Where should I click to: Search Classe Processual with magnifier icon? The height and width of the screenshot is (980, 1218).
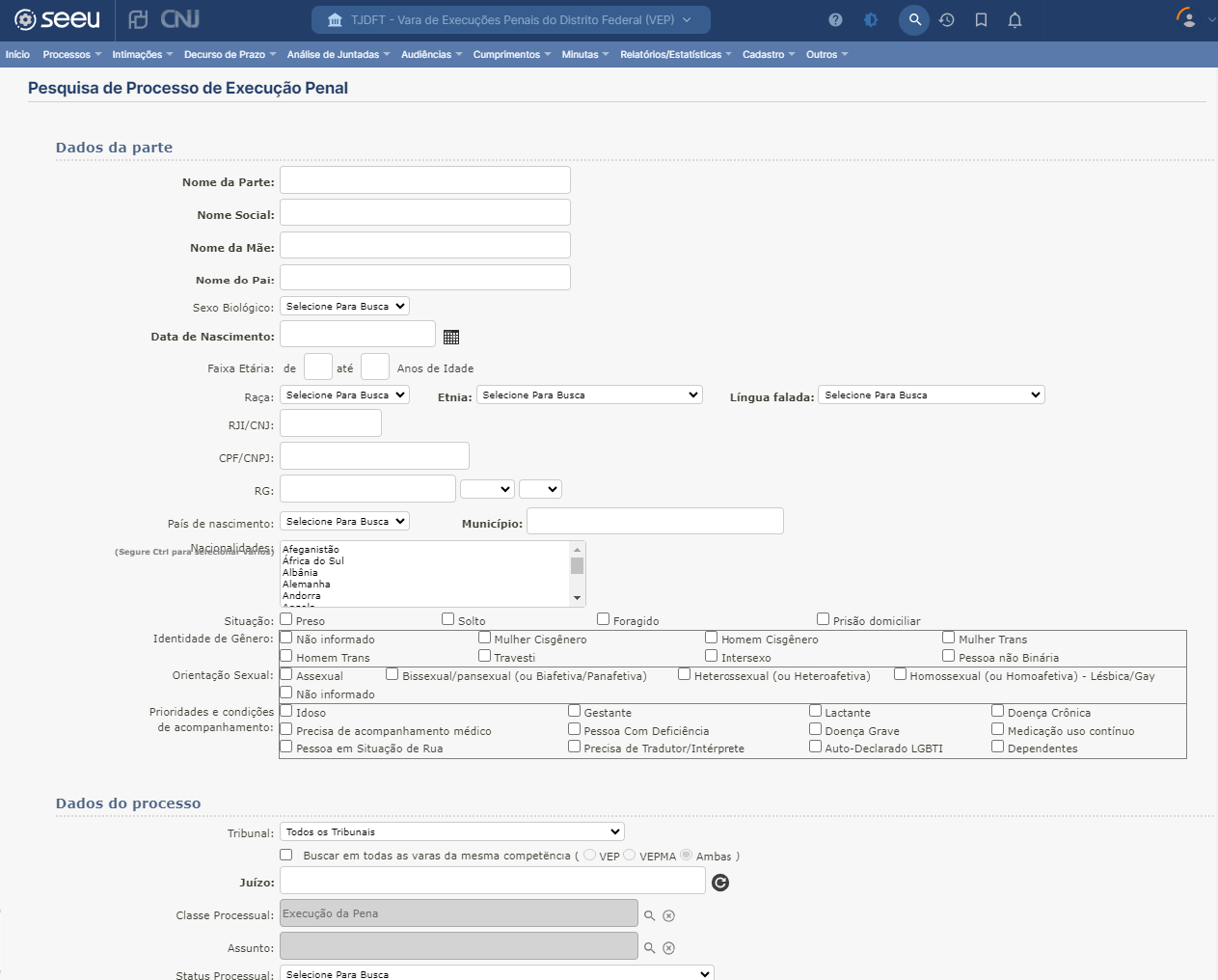pos(650,915)
